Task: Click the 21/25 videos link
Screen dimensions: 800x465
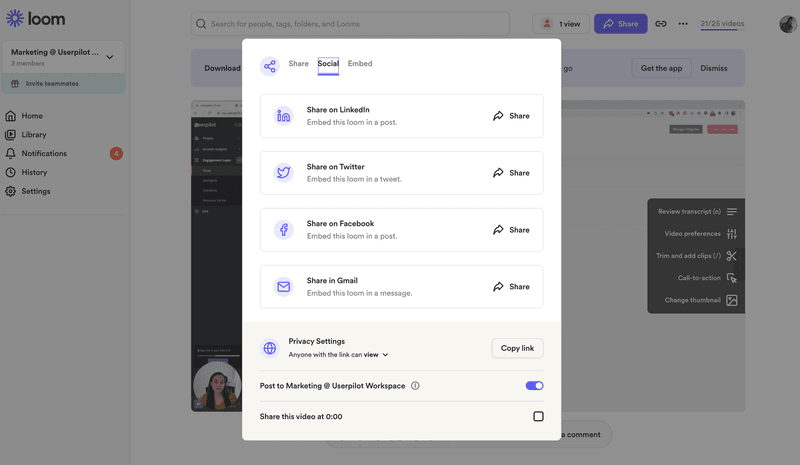Action: tap(722, 23)
